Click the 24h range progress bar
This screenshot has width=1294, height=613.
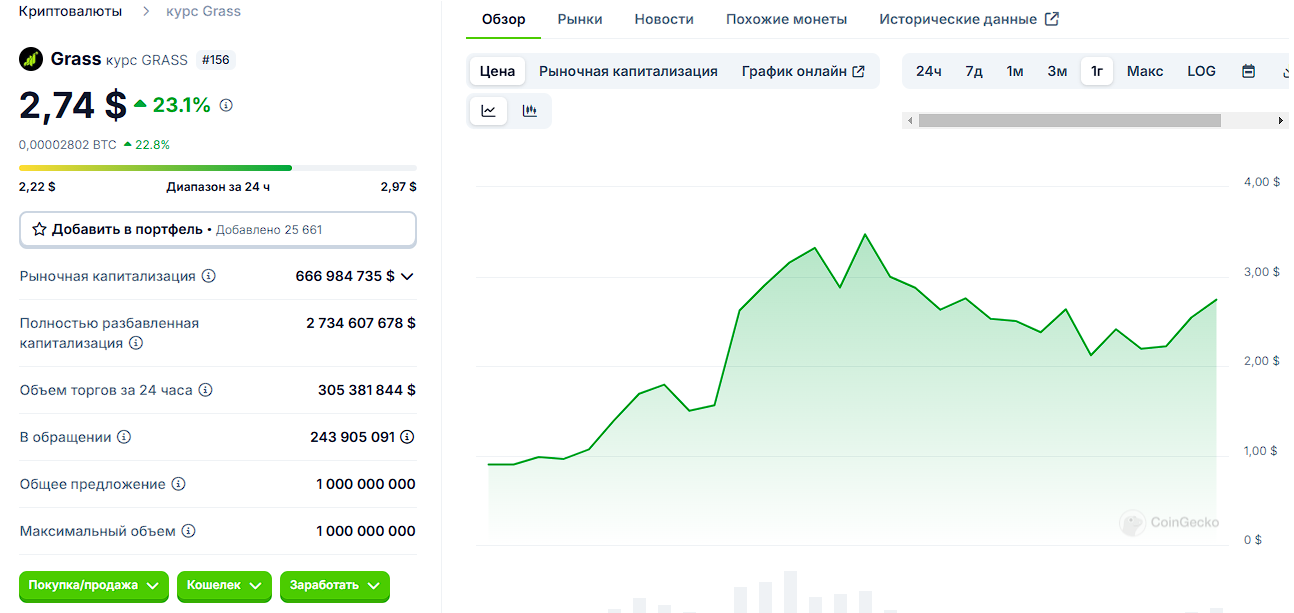(x=218, y=168)
